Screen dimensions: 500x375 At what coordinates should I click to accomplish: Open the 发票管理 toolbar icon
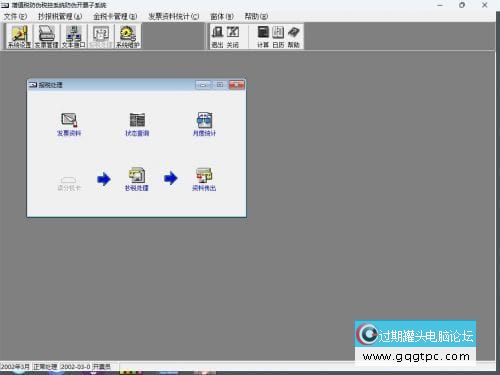click(x=47, y=36)
